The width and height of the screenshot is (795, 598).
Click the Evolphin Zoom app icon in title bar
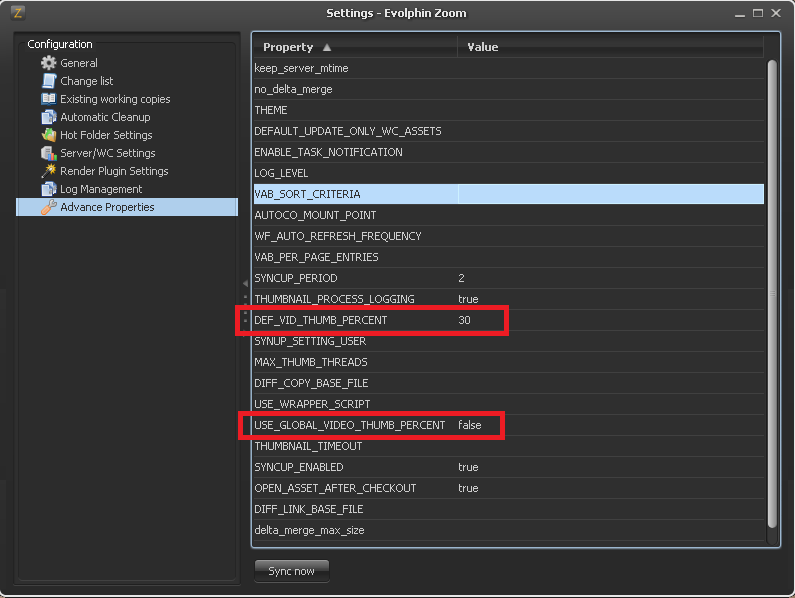(x=18, y=13)
